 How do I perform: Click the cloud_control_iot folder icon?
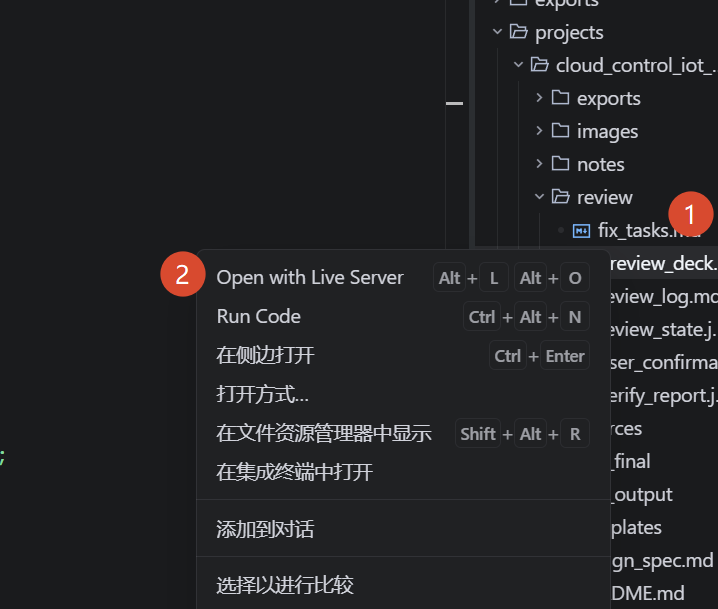tap(540, 65)
